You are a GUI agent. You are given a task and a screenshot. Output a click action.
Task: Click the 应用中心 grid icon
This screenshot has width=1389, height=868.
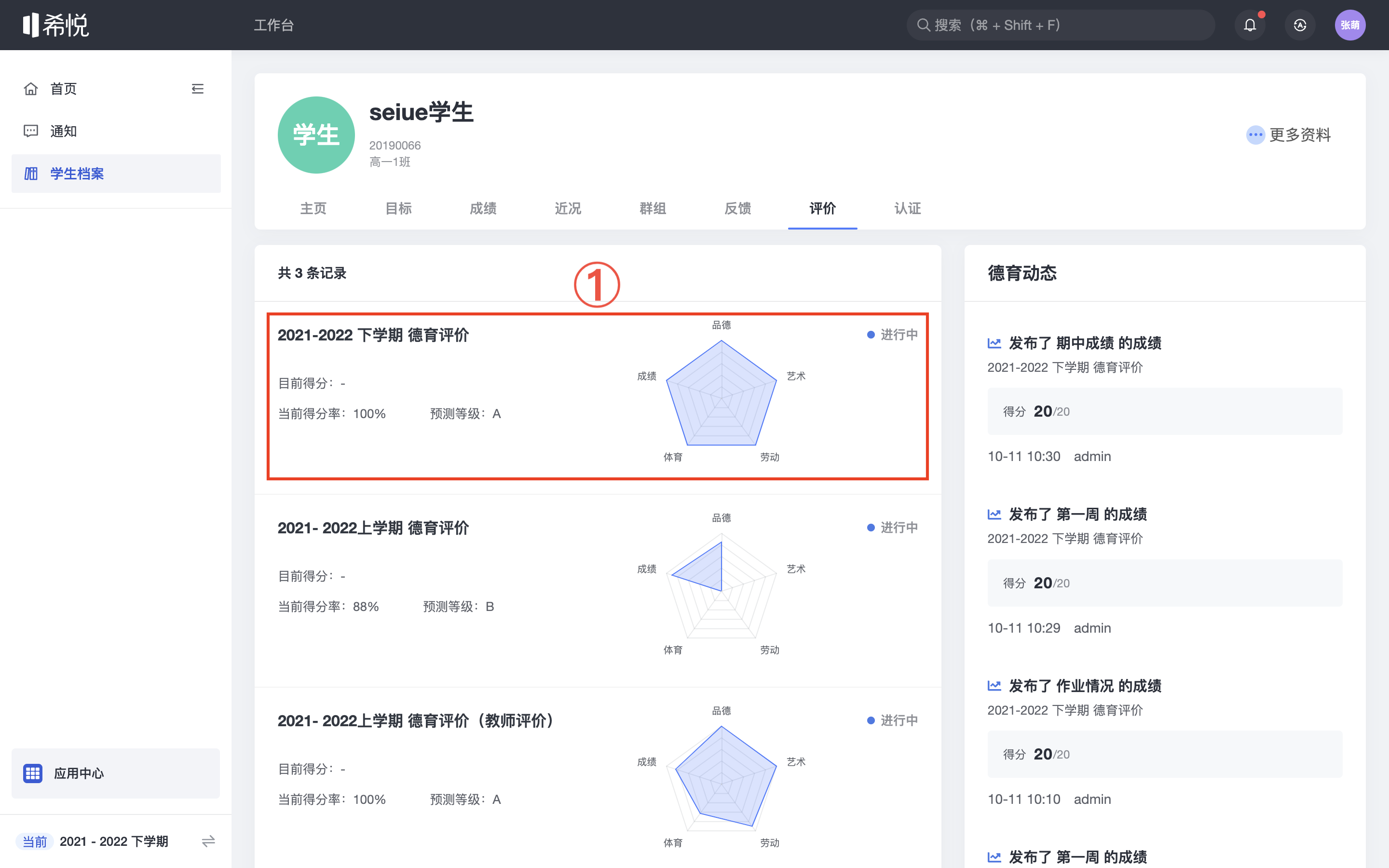[33, 773]
